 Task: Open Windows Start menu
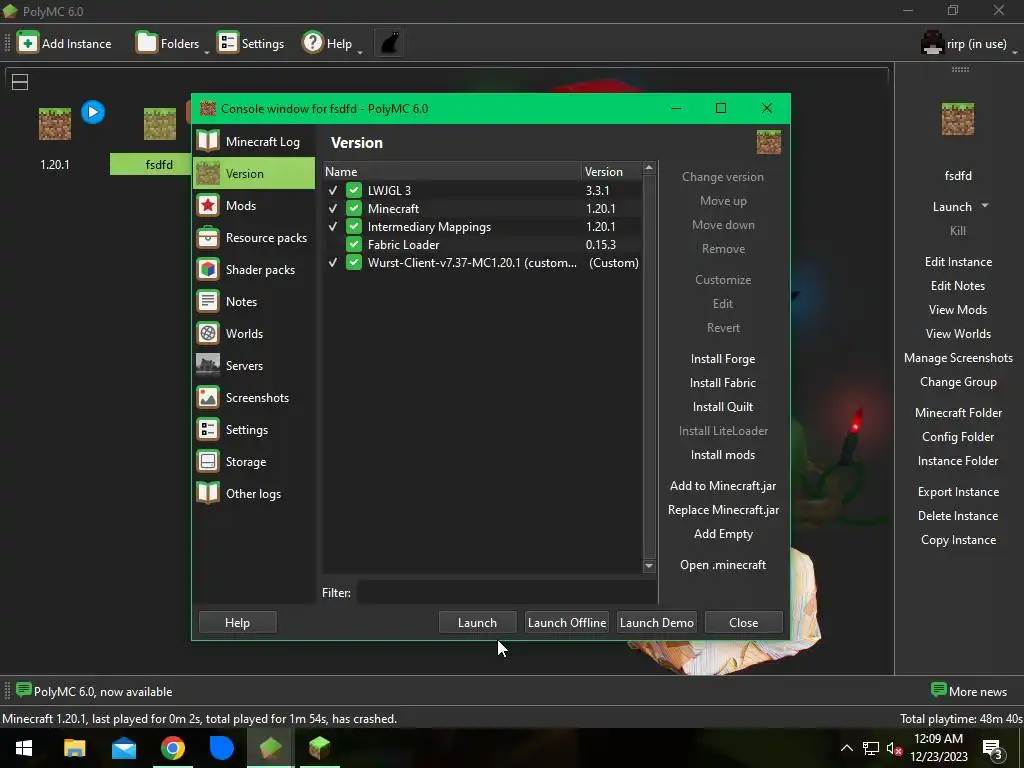[24, 748]
